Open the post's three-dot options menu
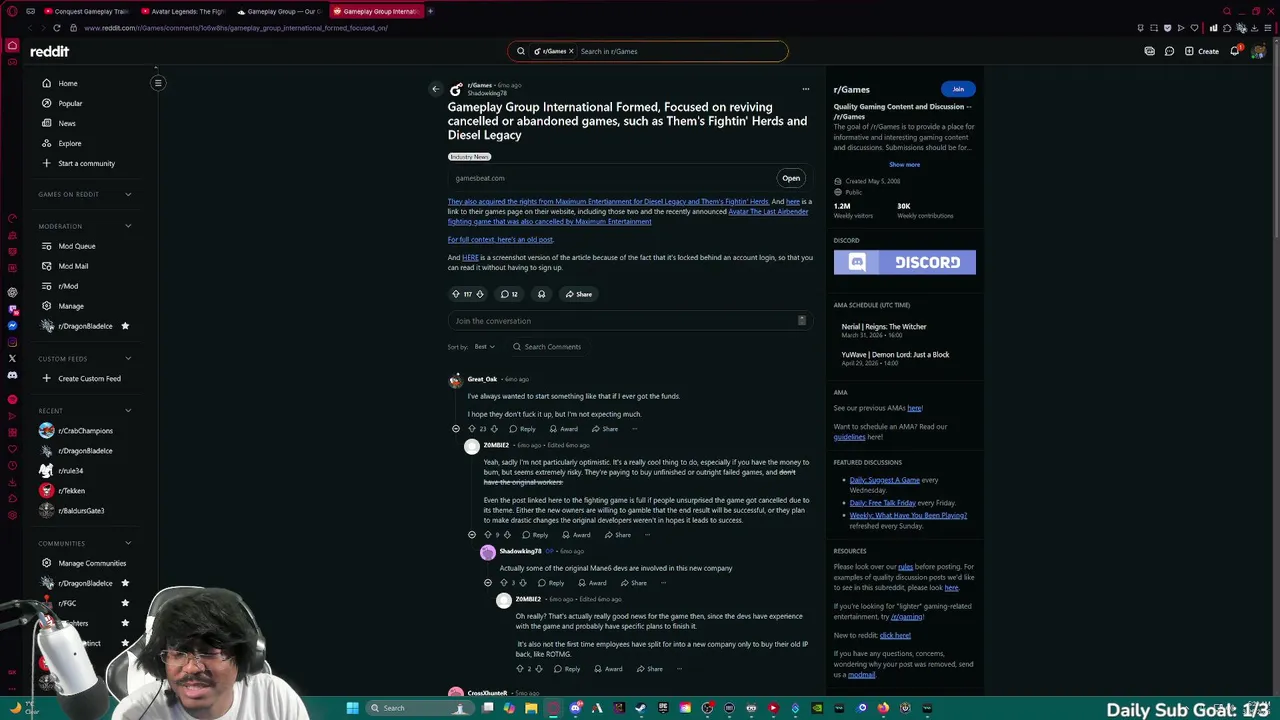 point(805,89)
